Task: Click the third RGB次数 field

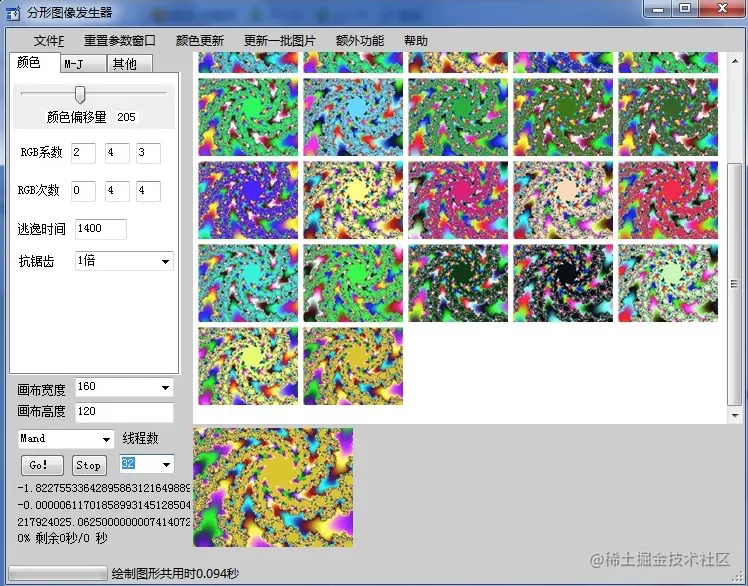Action: pyautogui.click(x=148, y=191)
